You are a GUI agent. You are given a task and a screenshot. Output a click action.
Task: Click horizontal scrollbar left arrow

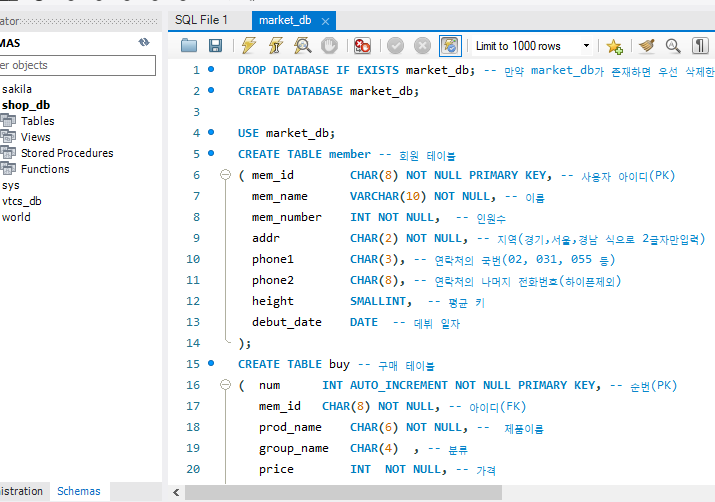176,492
